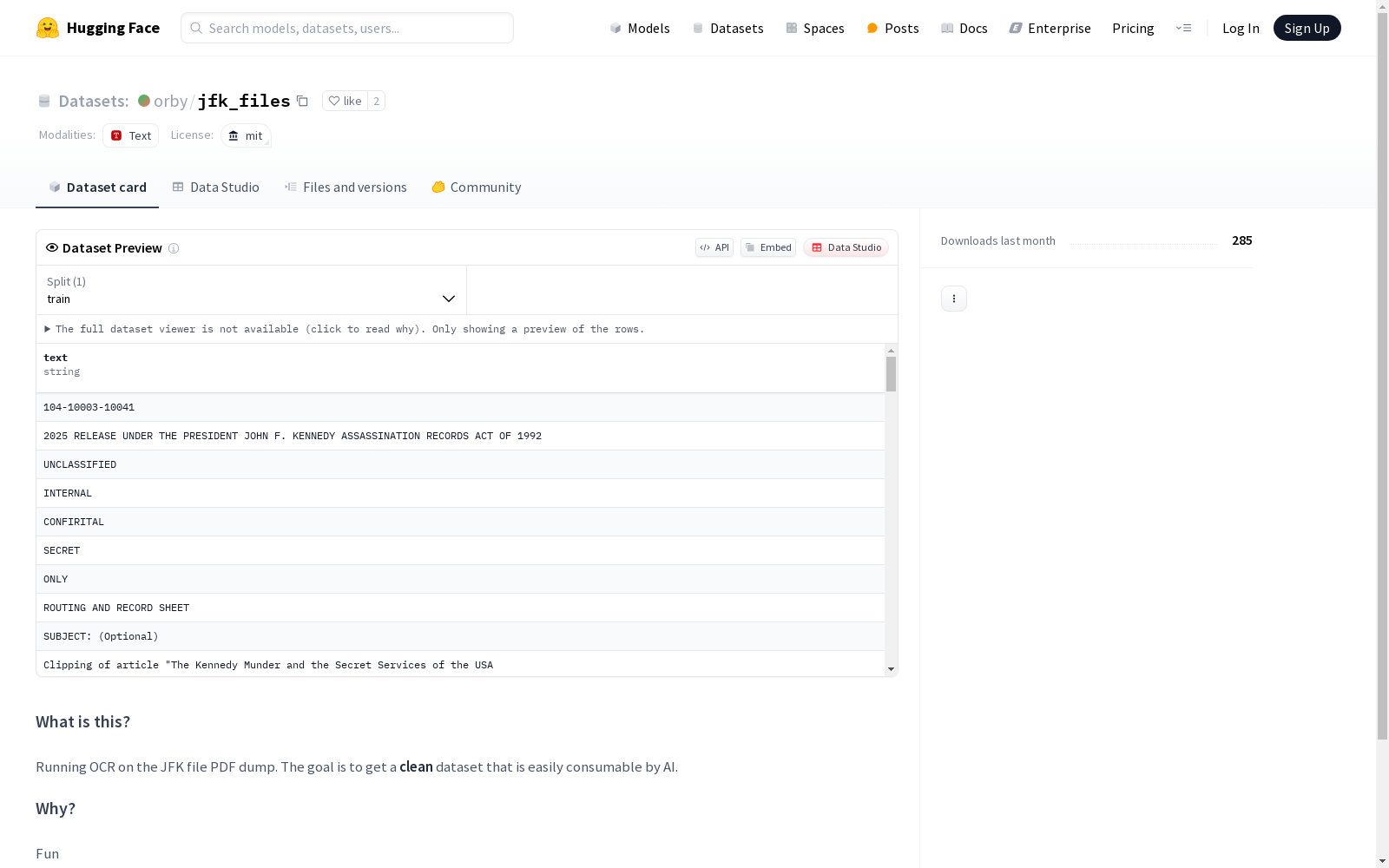Open the Pricing link
This screenshot has width=1389, height=868.
point(1133,28)
